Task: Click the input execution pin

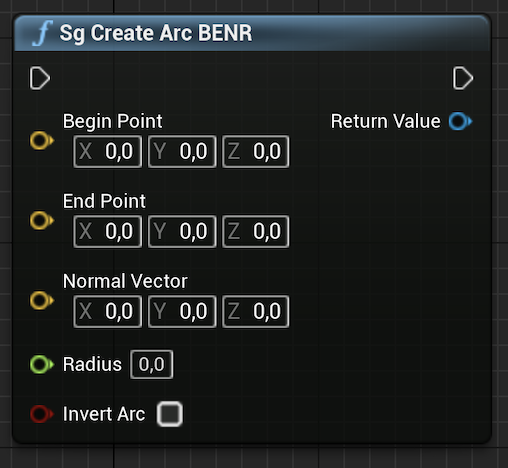Action: (x=40, y=78)
